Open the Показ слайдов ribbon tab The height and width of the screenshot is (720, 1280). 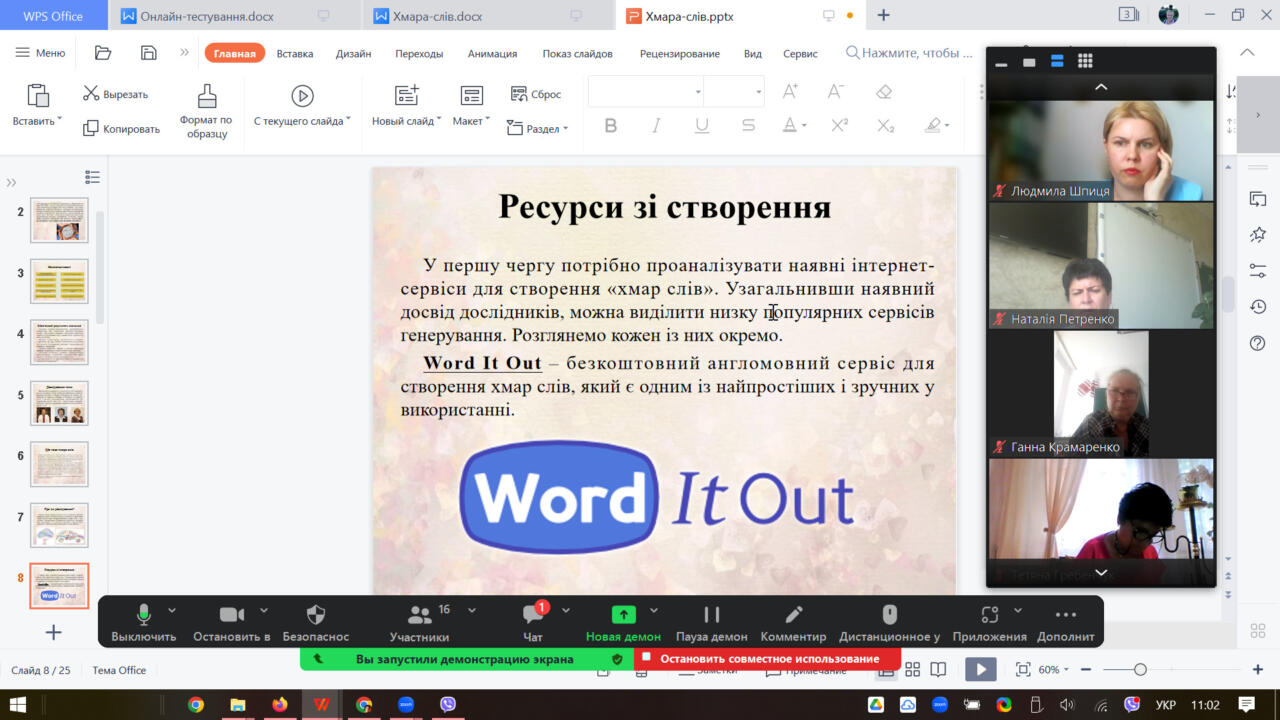[577, 54]
